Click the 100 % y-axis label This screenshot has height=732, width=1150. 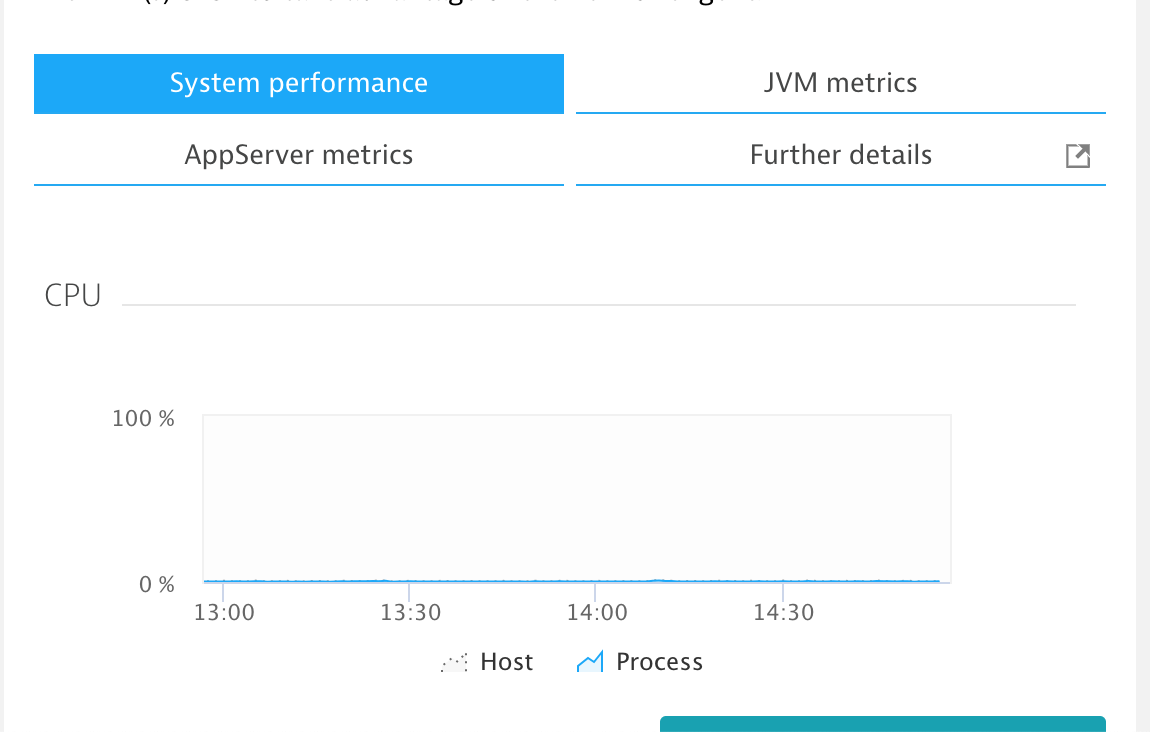coord(143,418)
